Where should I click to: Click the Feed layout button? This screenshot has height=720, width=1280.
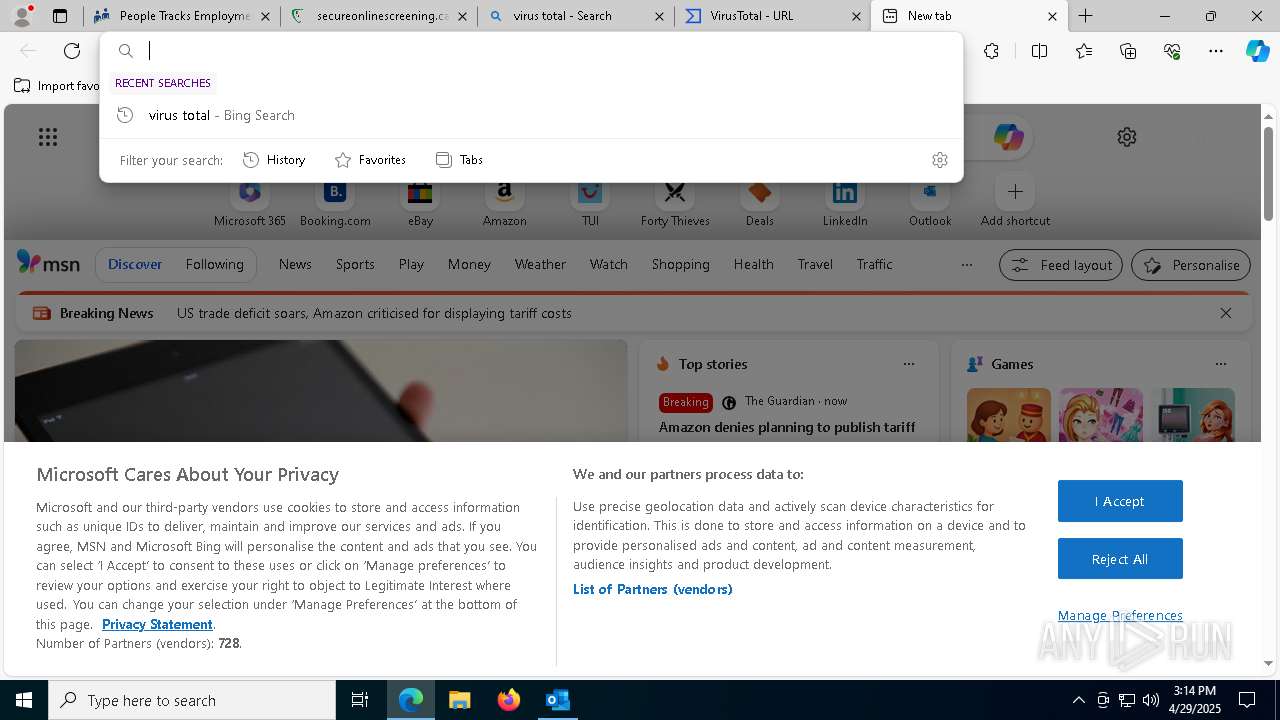[x=1061, y=265]
